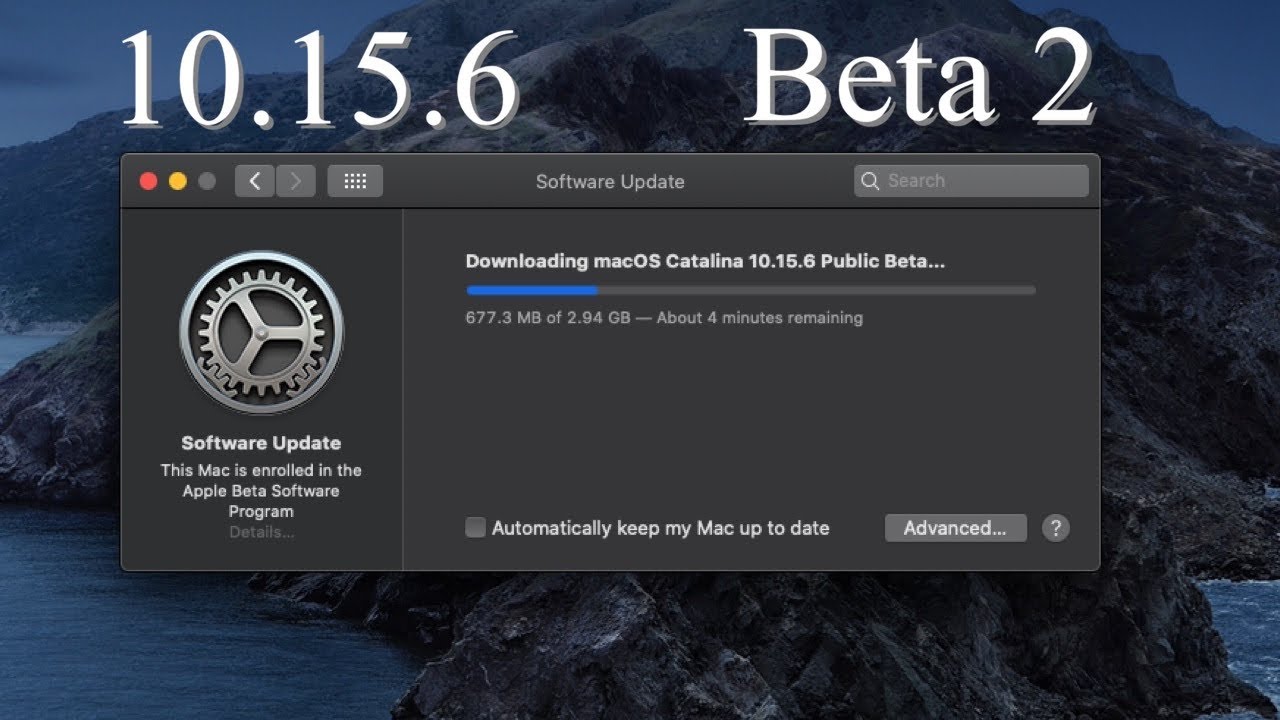
Task: Minimize the window with yellow button
Action: [178, 181]
